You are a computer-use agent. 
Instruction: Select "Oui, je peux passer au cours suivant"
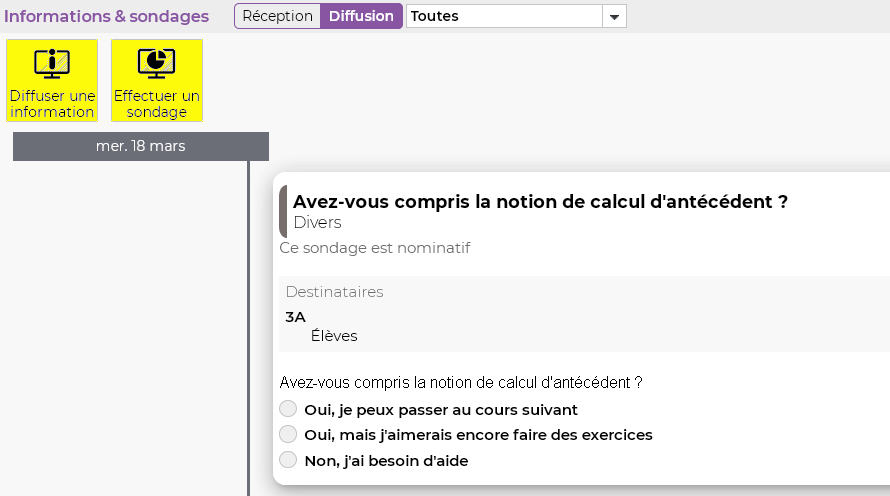pyautogui.click(x=288, y=409)
